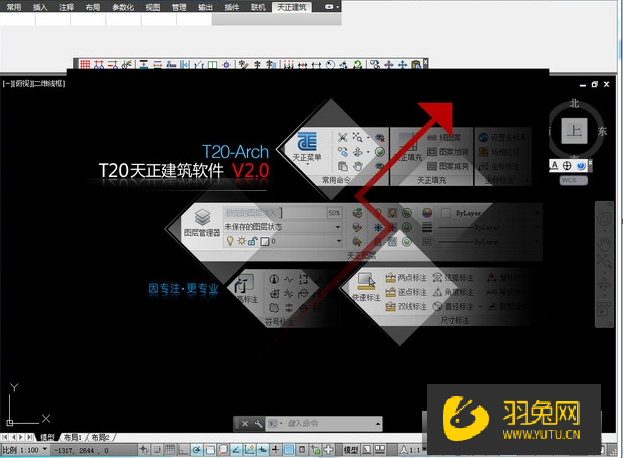This screenshot has width=623, height=458.
Task: Open the 二维线框 visual style menu
Action: pos(48,83)
